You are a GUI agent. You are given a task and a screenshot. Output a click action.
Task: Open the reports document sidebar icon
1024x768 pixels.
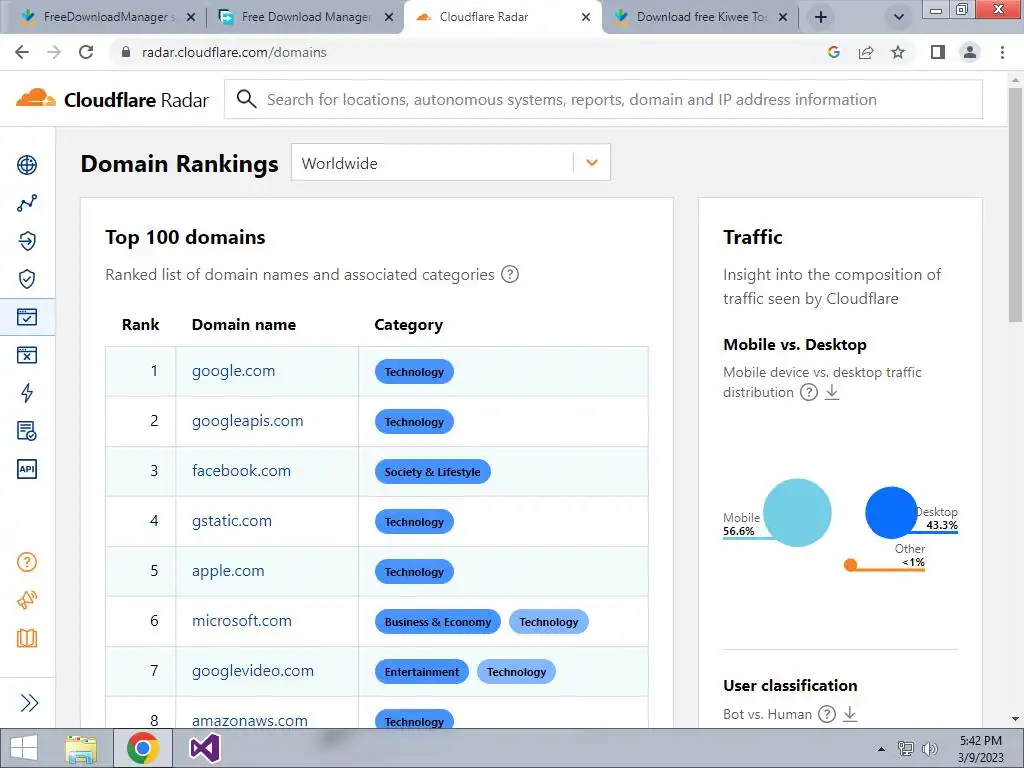(27, 431)
